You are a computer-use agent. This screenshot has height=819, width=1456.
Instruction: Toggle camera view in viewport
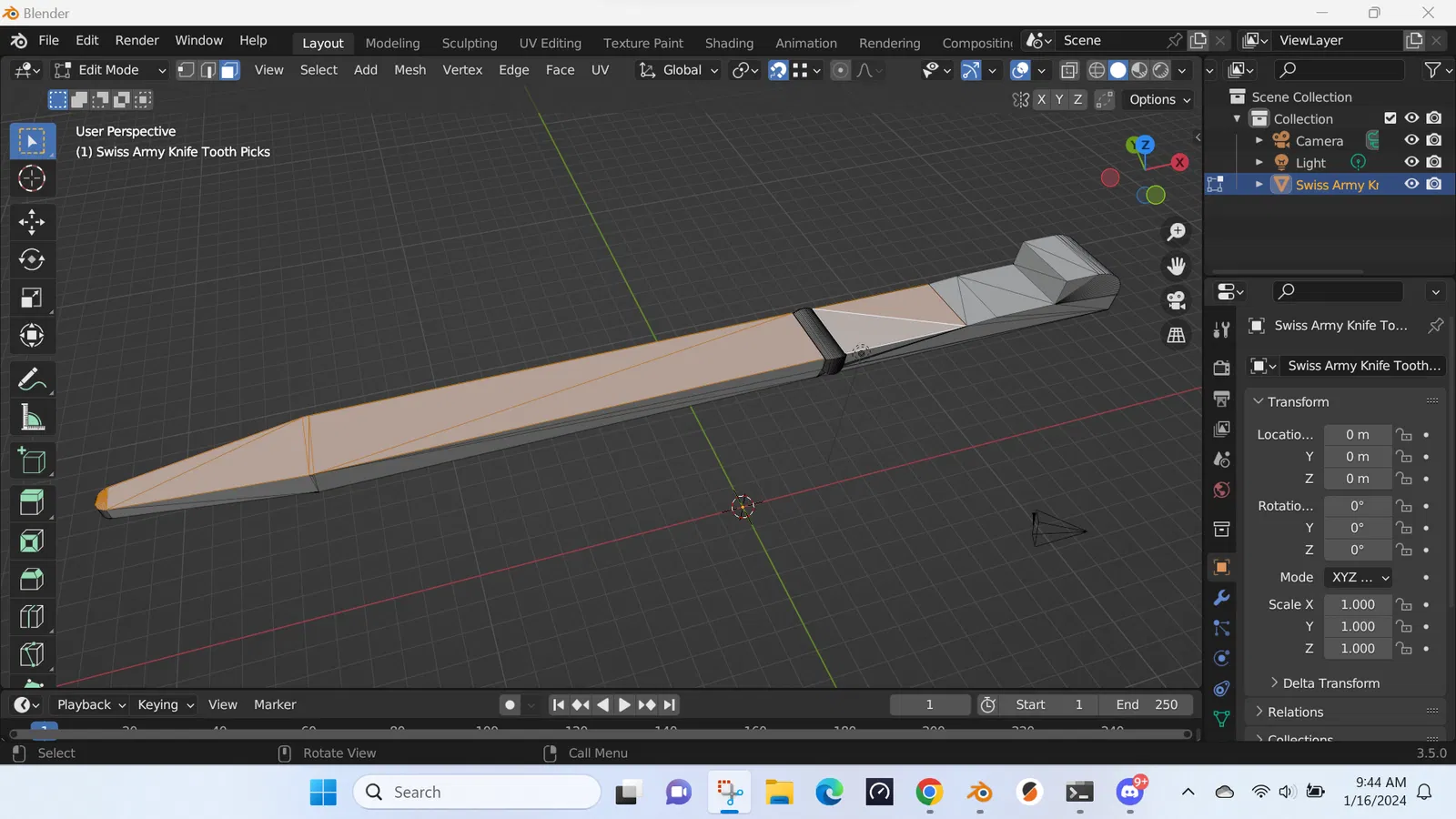pos(1176,301)
